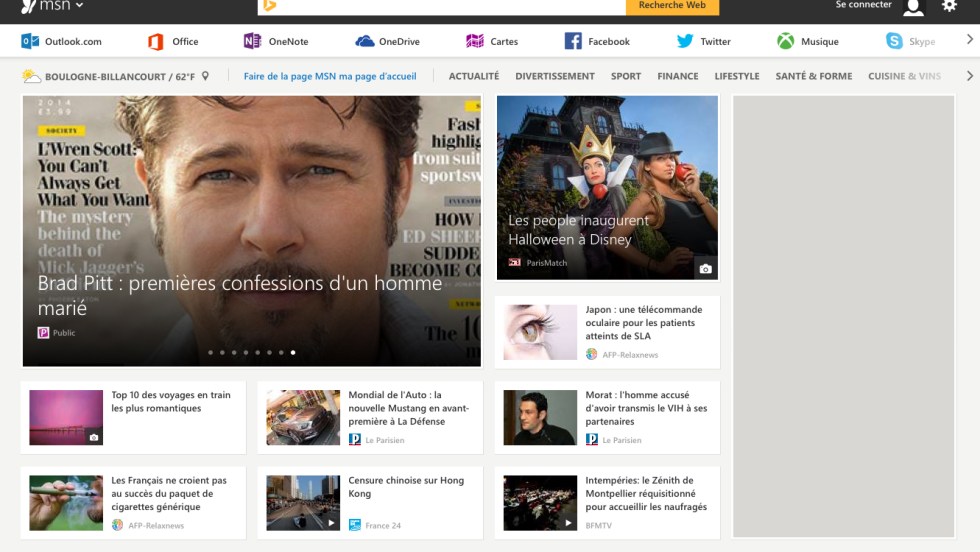Open Musique via the Xbox icon
The width and height of the screenshot is (980, 552).
pos(786,41)
